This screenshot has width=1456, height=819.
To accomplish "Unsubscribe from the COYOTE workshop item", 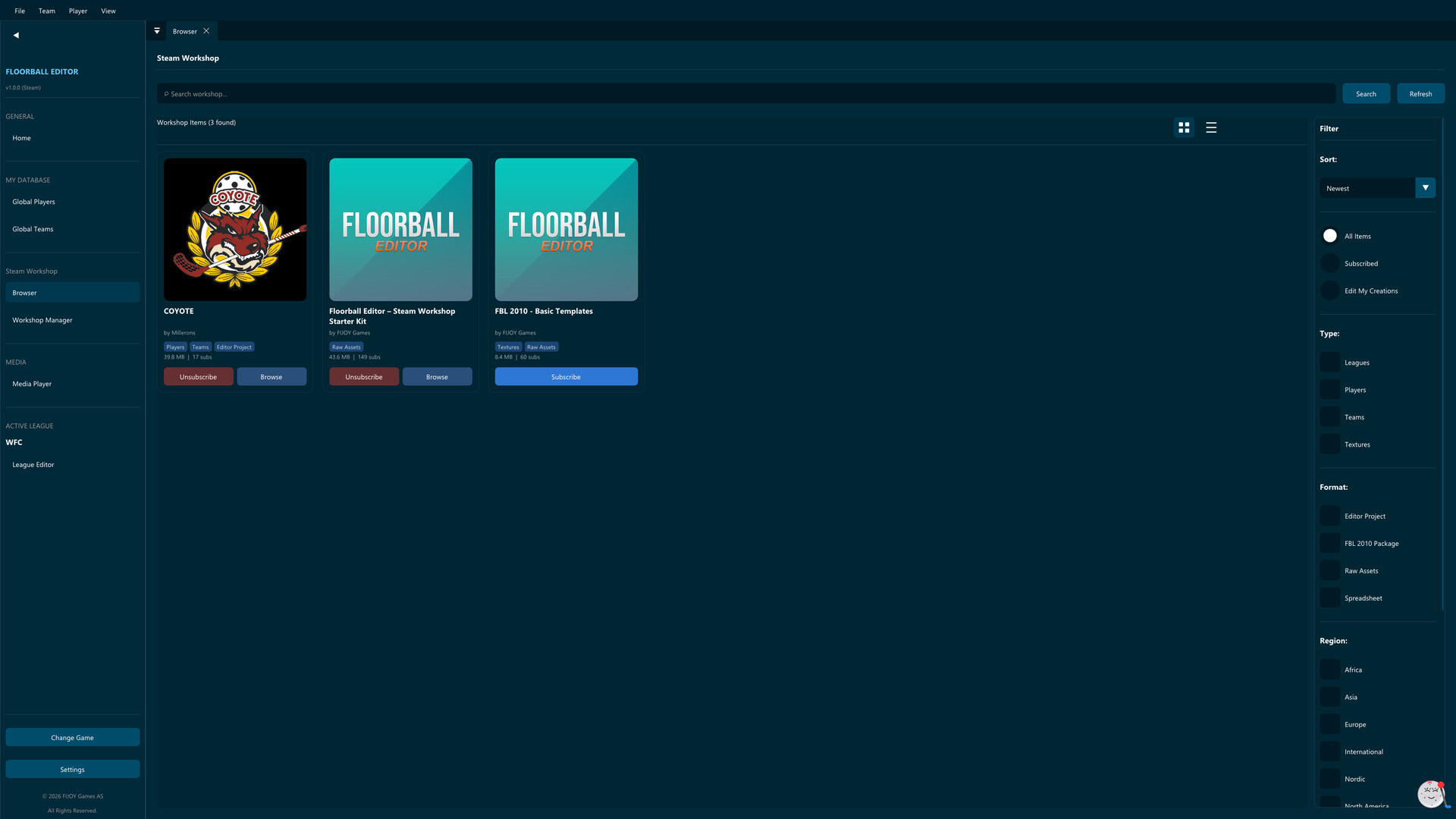I will (198, 376).
